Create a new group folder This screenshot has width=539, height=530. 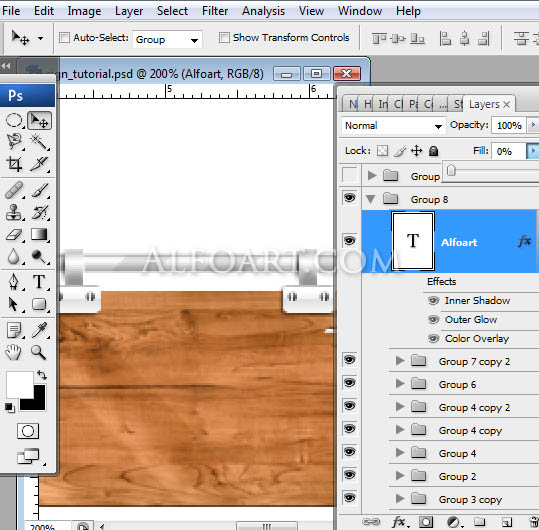480,522
